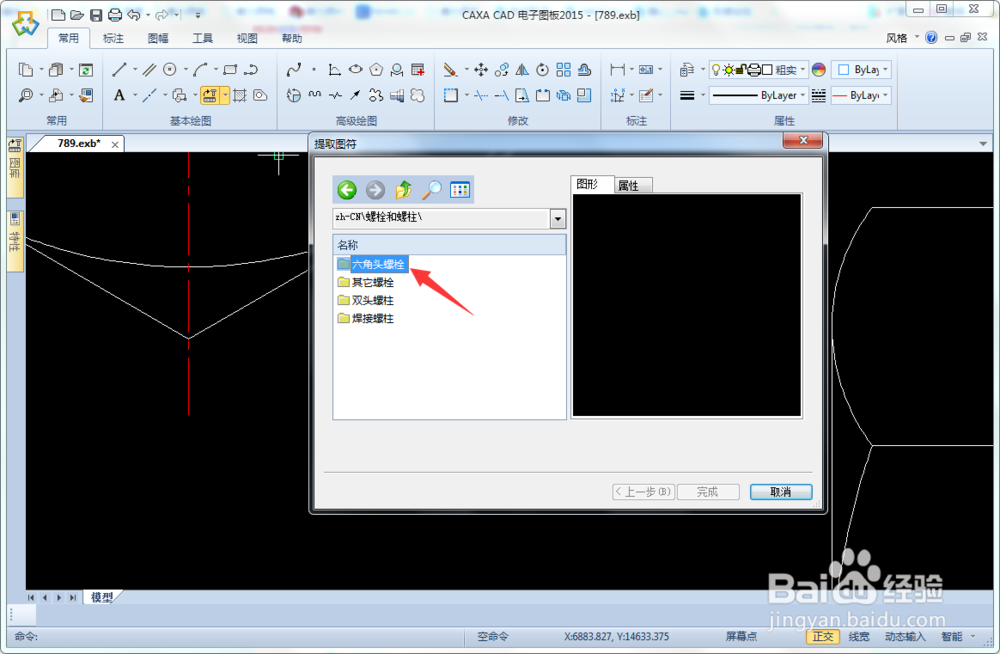
Task: Select the Array tool
Action: pyautogui.click(x=564, y=70)
